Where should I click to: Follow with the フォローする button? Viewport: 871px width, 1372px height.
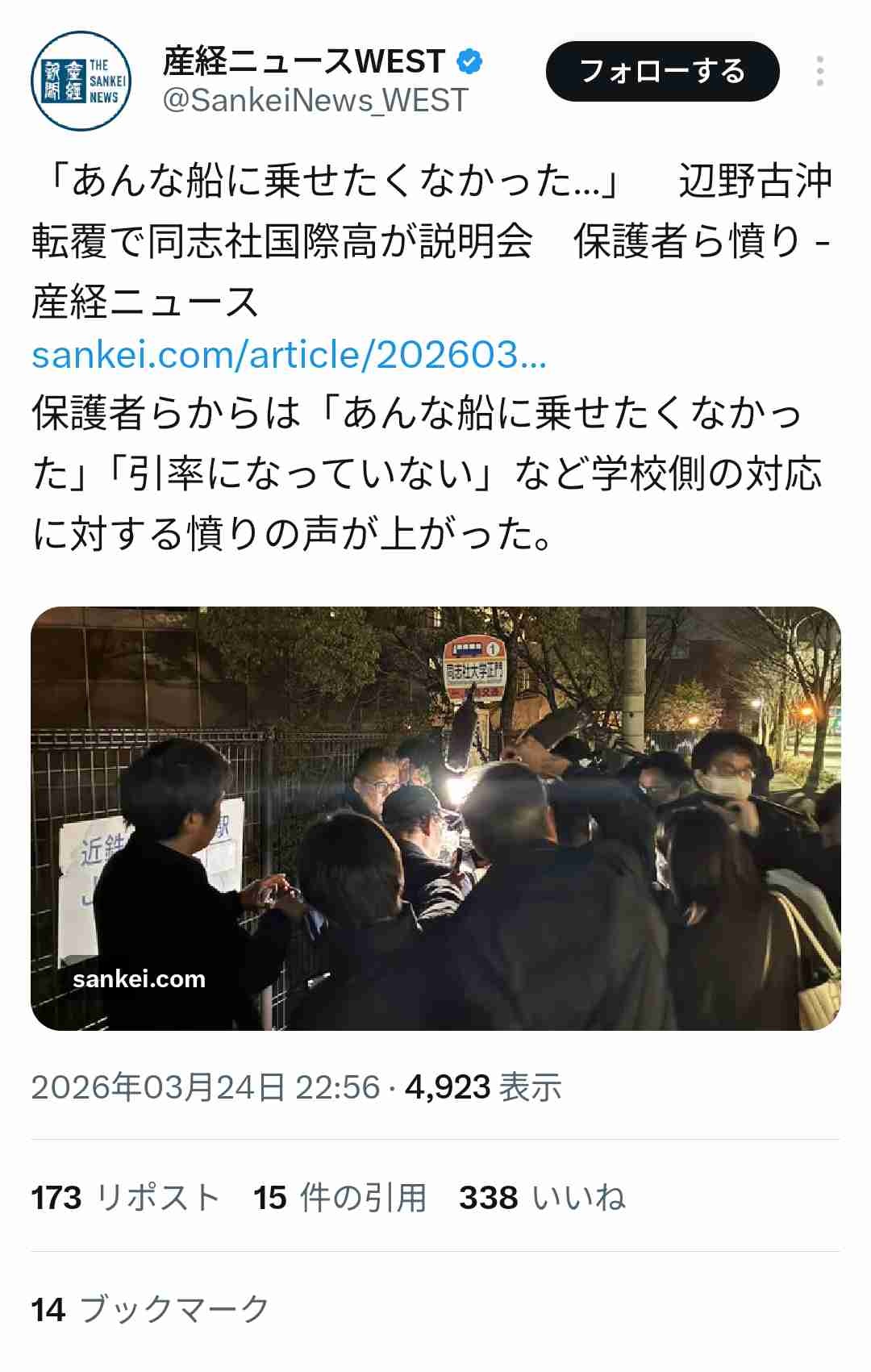pos(663,71)
